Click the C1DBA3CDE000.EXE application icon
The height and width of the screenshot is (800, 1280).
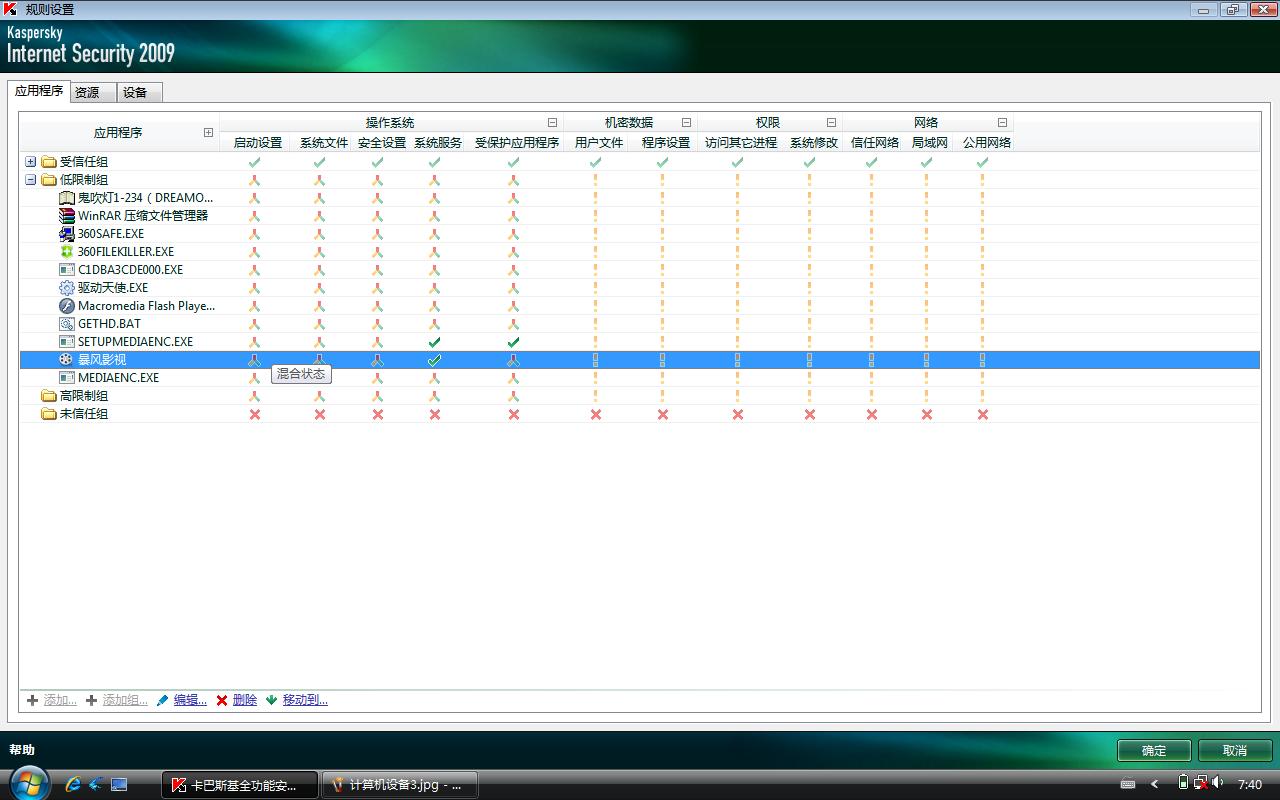pos(67,270)
